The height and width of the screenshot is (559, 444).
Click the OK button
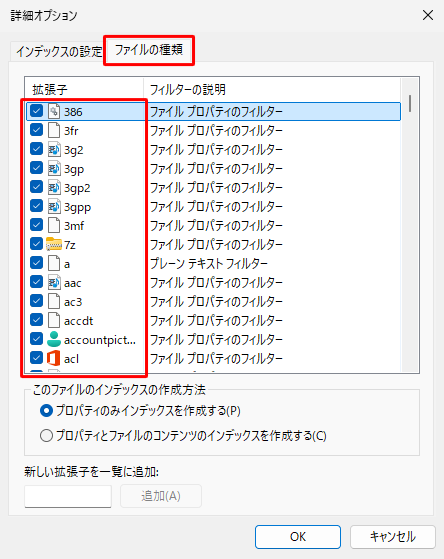pos(298,537)
